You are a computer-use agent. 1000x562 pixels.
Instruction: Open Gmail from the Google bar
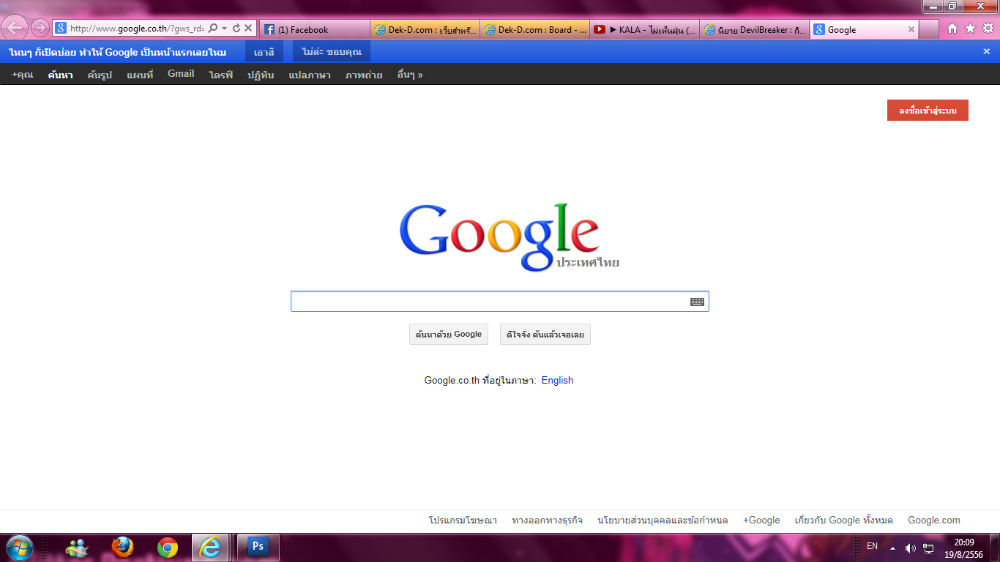click(x=180, y=74)
